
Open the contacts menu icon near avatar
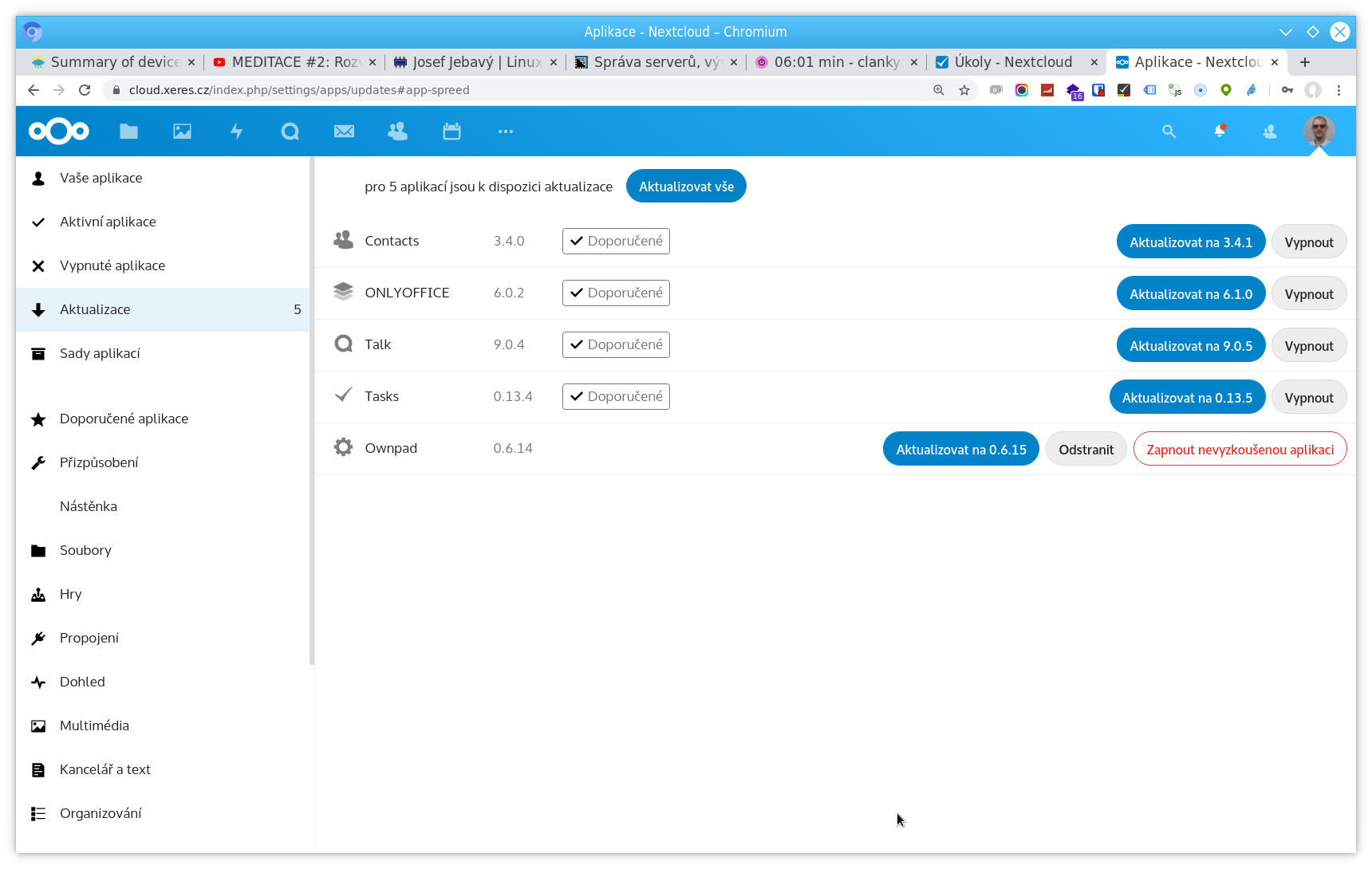click(1270, 132)
